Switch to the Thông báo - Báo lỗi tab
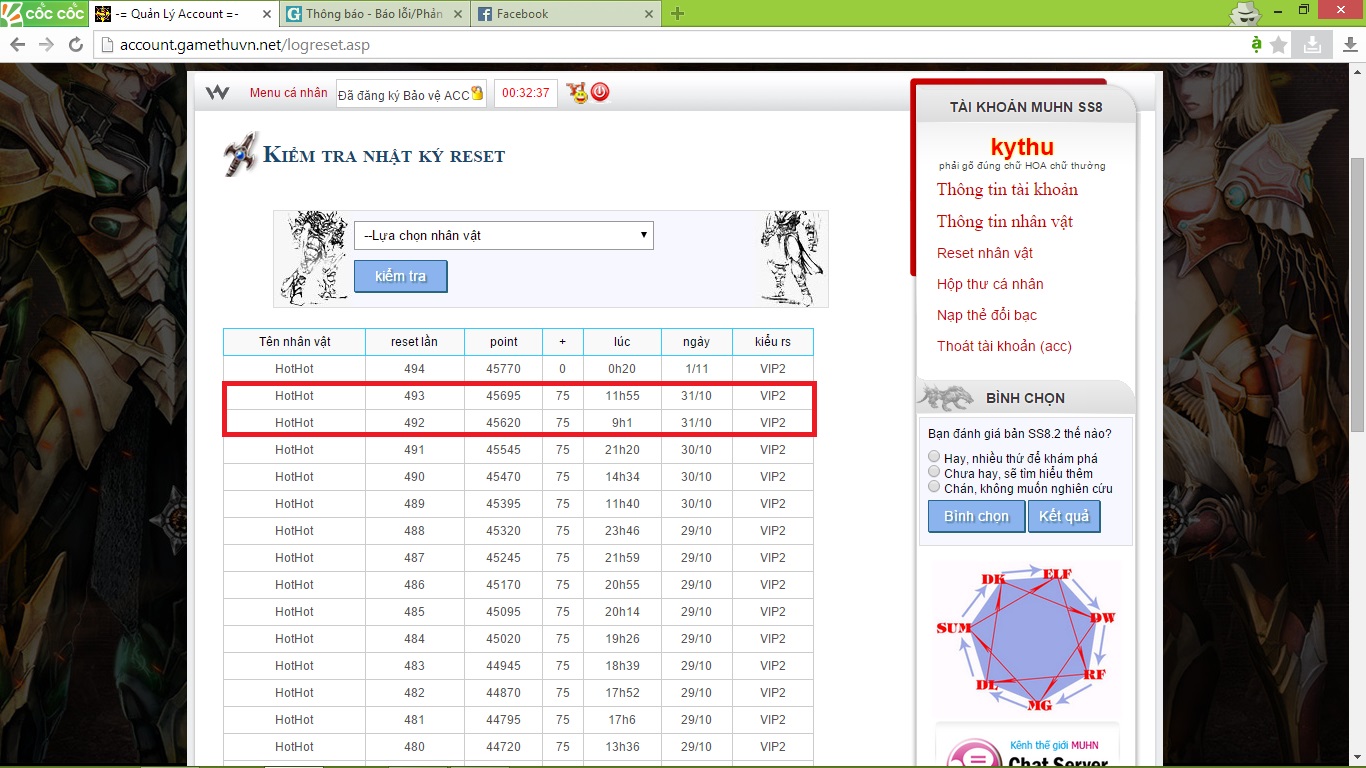The image size is (1366, 768). (x=375, y=14)
